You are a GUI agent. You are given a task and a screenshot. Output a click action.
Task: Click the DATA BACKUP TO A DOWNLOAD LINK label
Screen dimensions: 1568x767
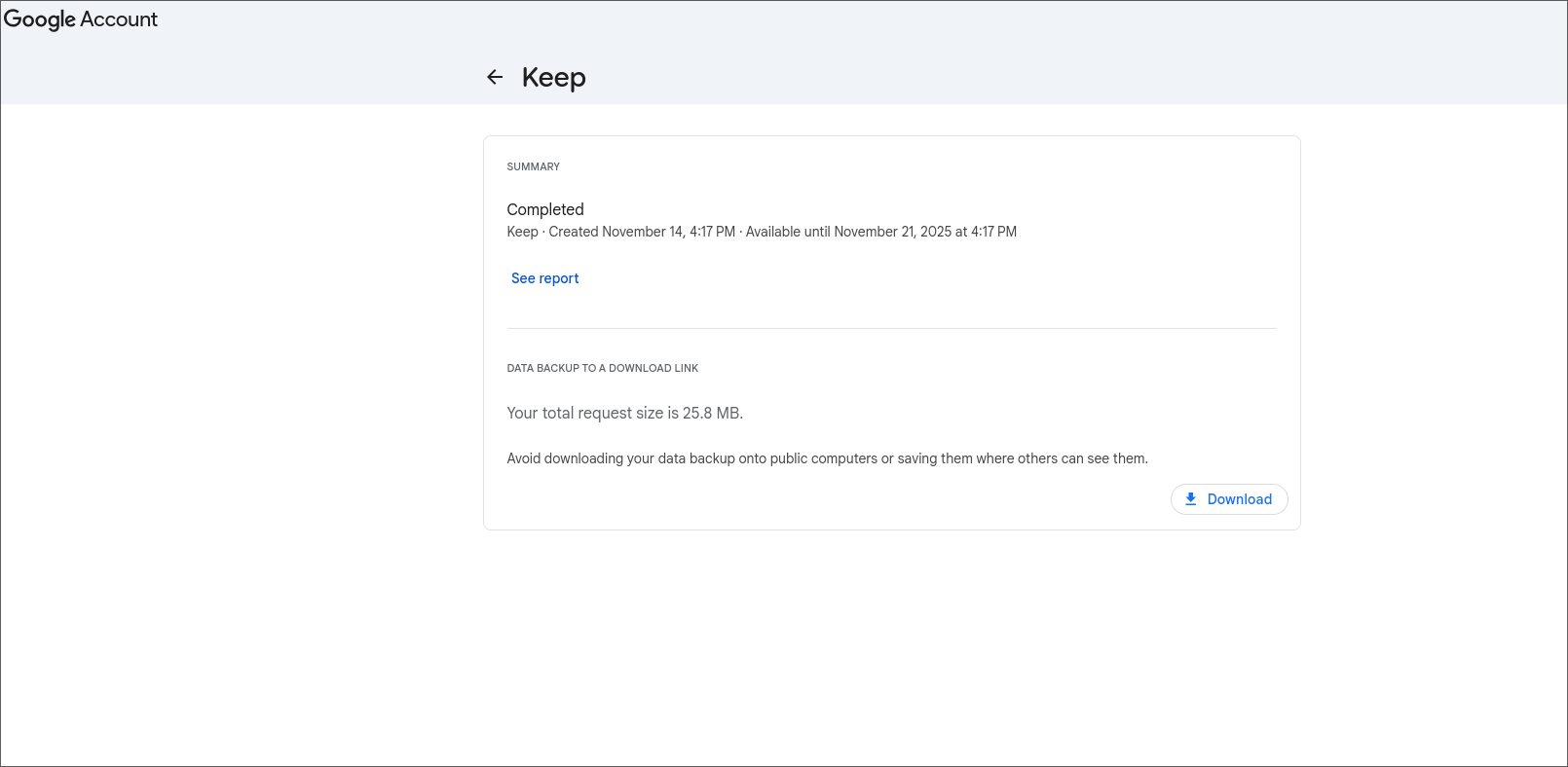pyautogui.click(x=602, y=368)
